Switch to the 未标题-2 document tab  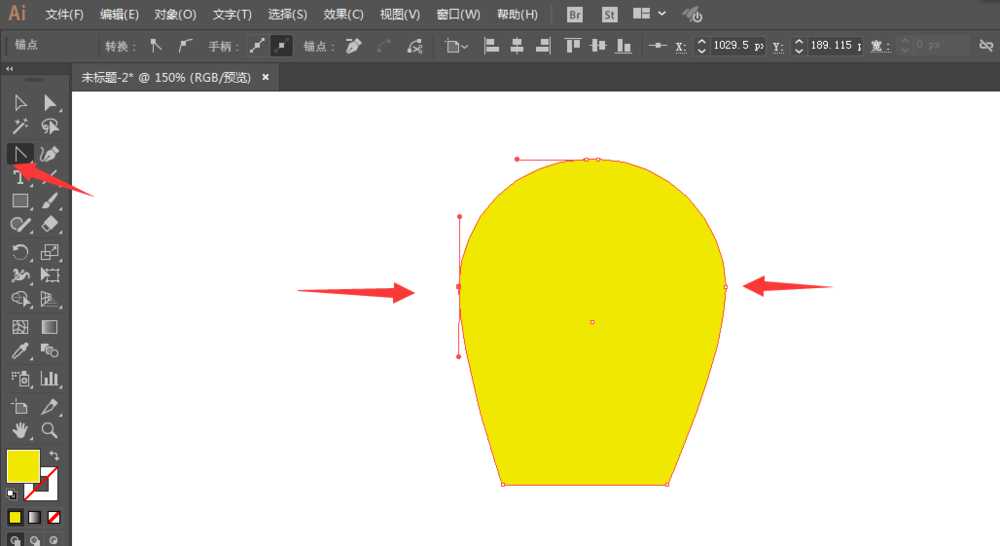167,77
